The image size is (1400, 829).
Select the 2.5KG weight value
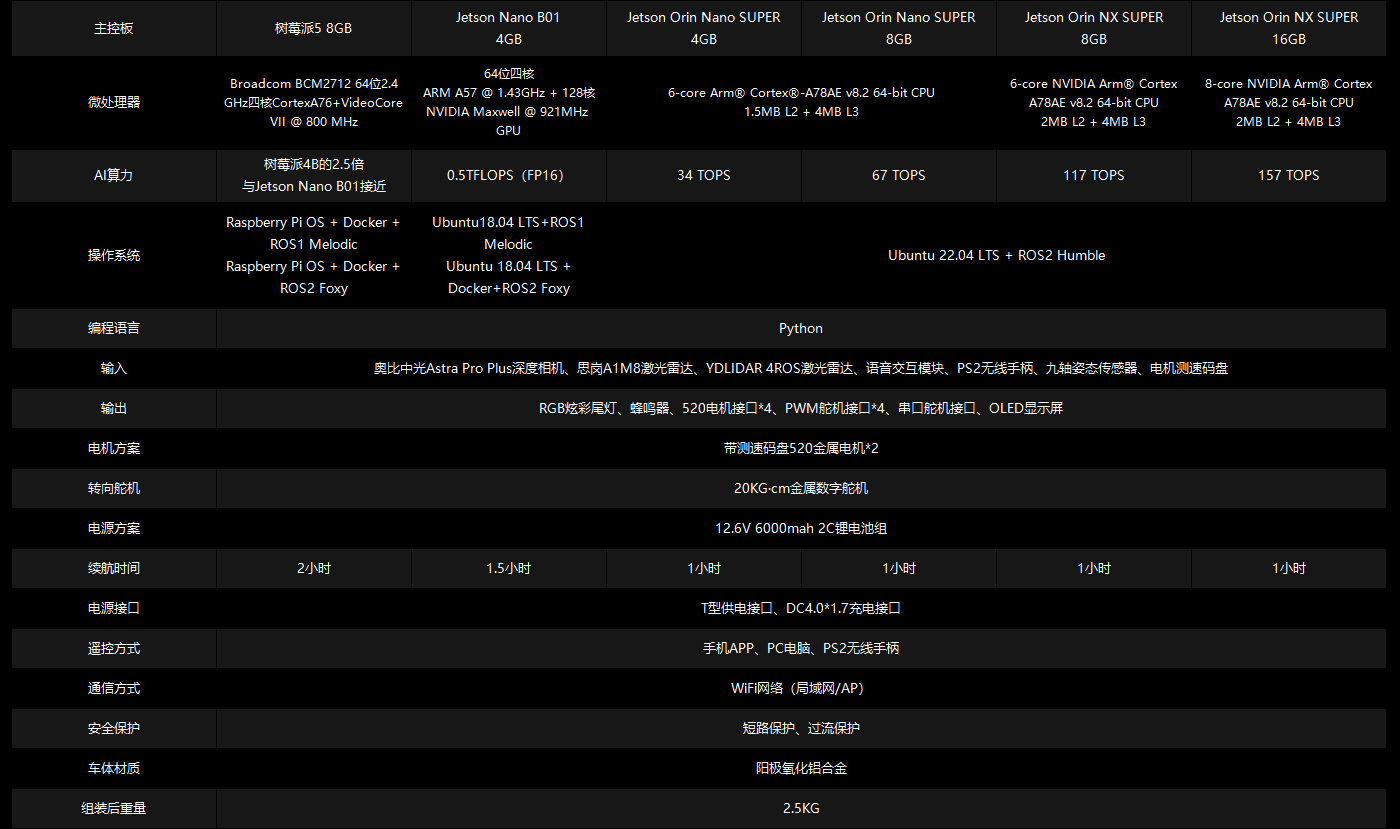801,808
